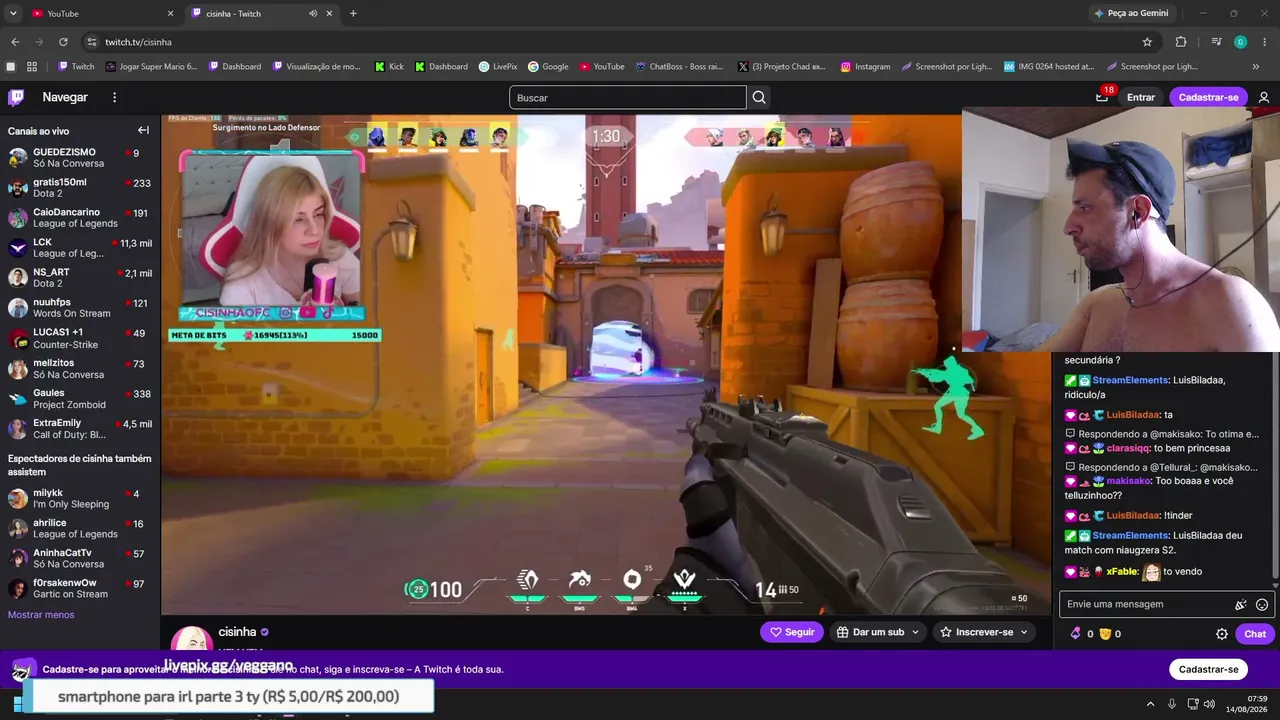Show more bookmarks with the chevron
This screenshot has width=1280, height=720.
(1256, 67)
